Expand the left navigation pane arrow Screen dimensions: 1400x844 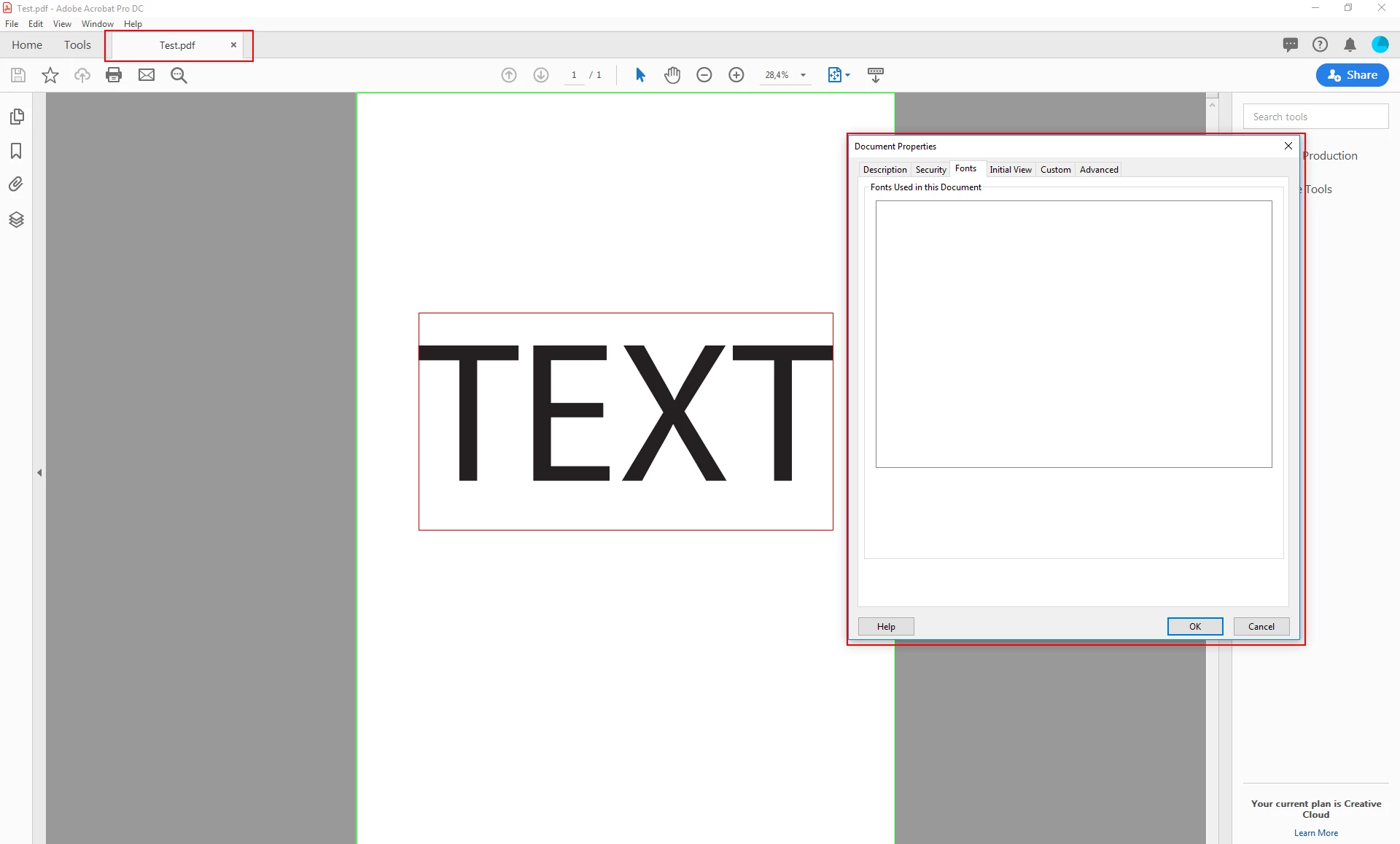(x=39, y=473)
